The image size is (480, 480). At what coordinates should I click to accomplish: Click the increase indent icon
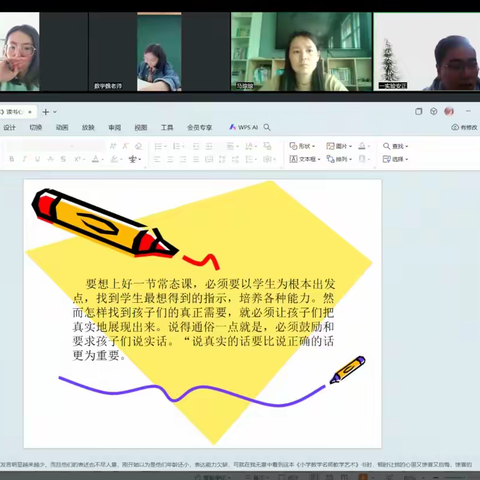[209, 146]
